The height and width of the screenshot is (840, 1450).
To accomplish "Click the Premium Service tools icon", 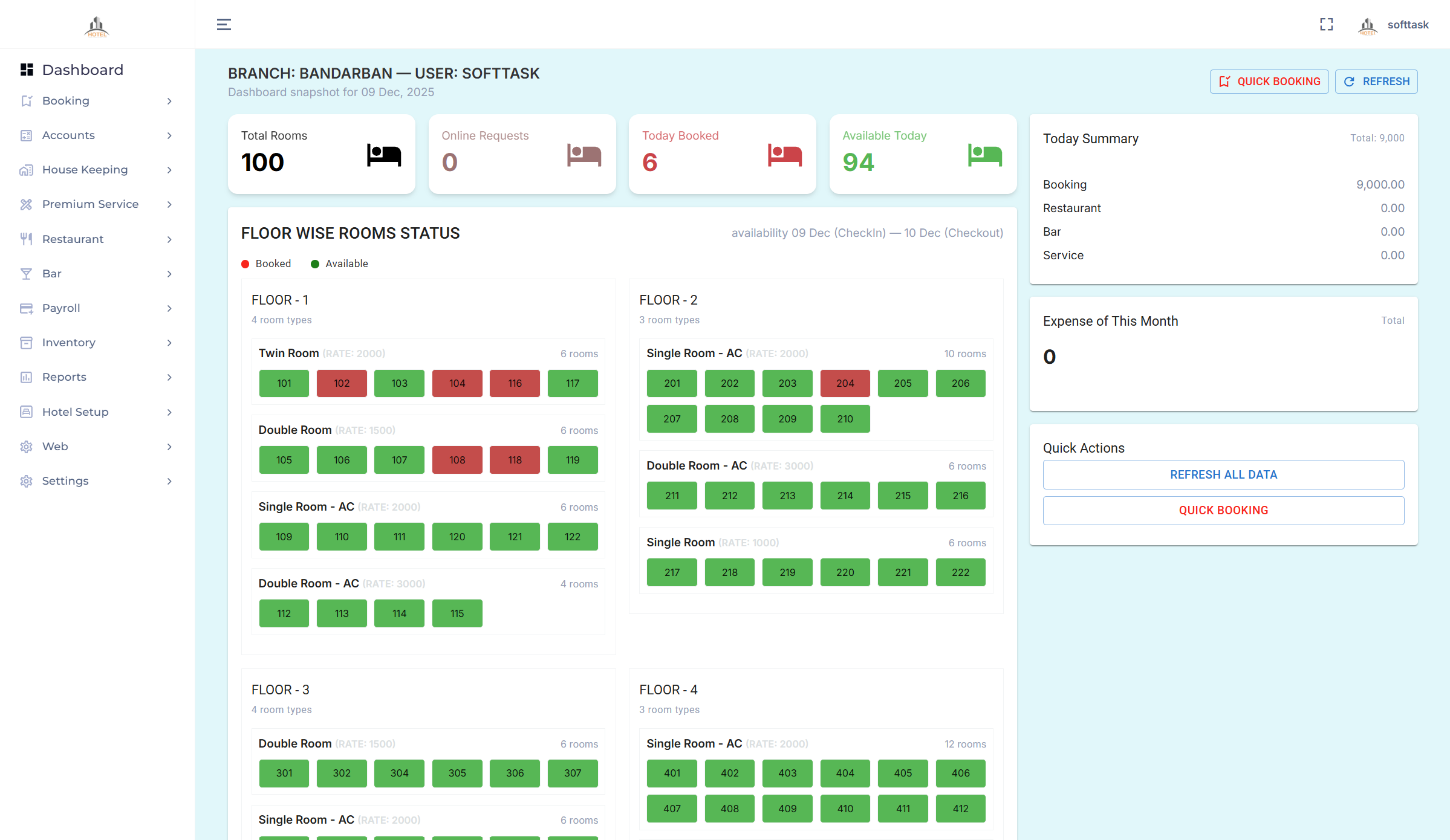I will [26, 204].
